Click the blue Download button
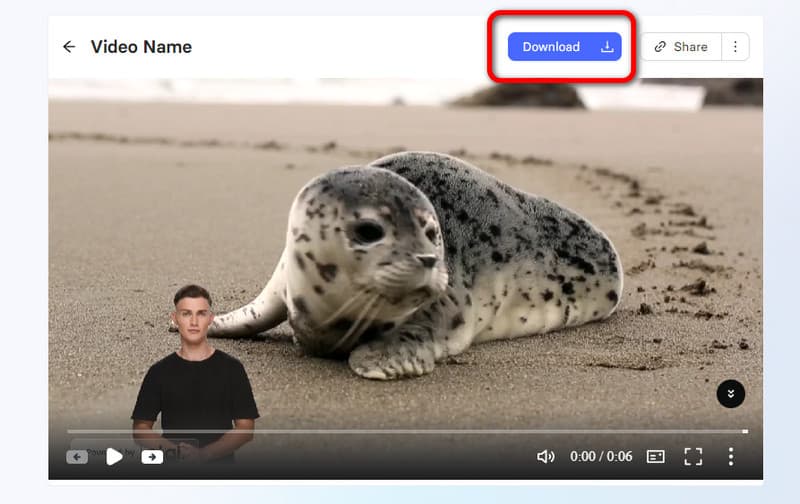This screenshot has width=800, height=504. [x=551, y=47]
